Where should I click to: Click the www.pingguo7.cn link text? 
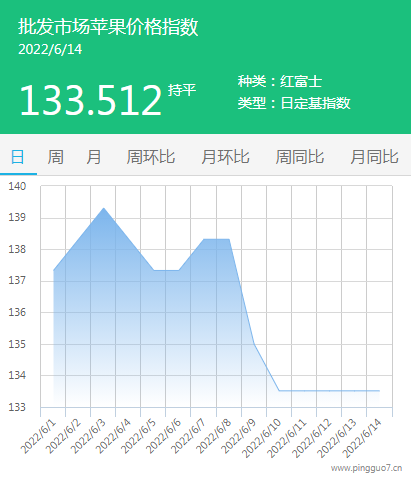(366, 468)
